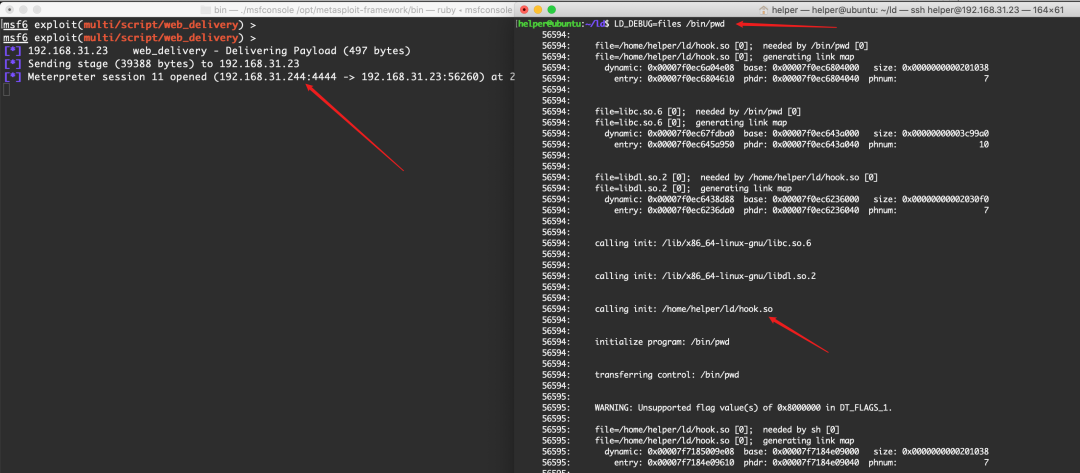The height and width of the screenshot is (473, 1080).
Task: Click 'transferring control: /bin/pwd' line
Action: [665, 375]
